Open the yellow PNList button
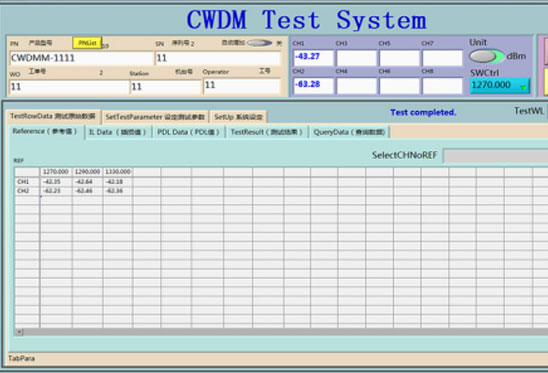The image size is (548, 373). [87, 43]
